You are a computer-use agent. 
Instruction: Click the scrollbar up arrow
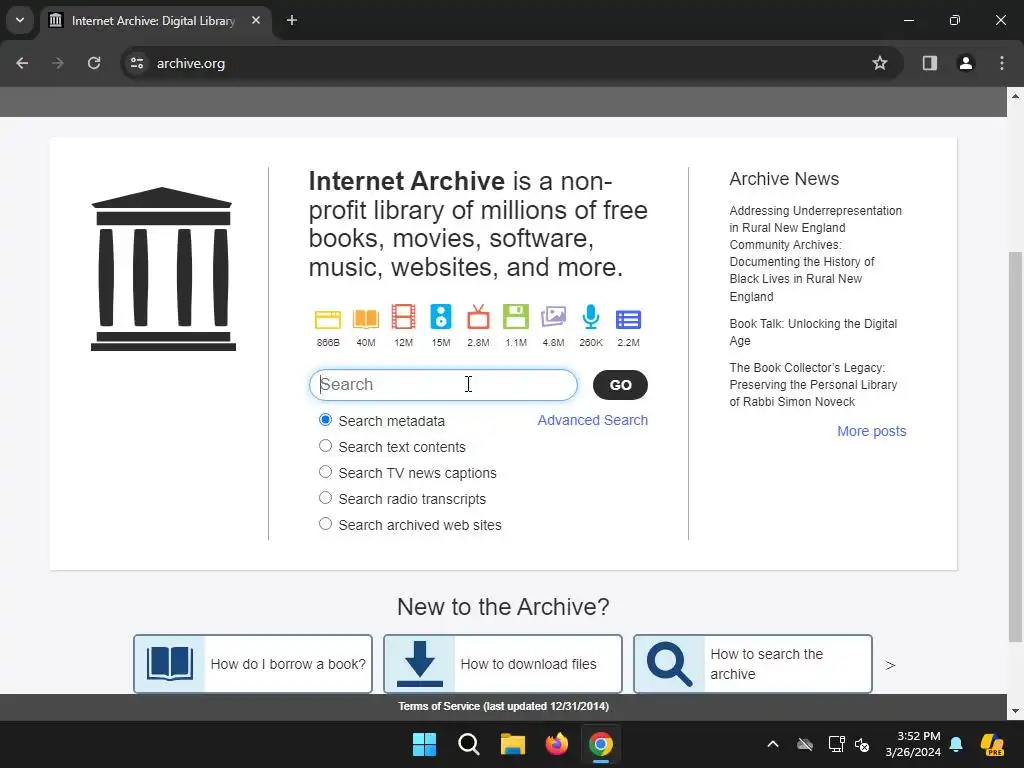(x=1015, y=96)
